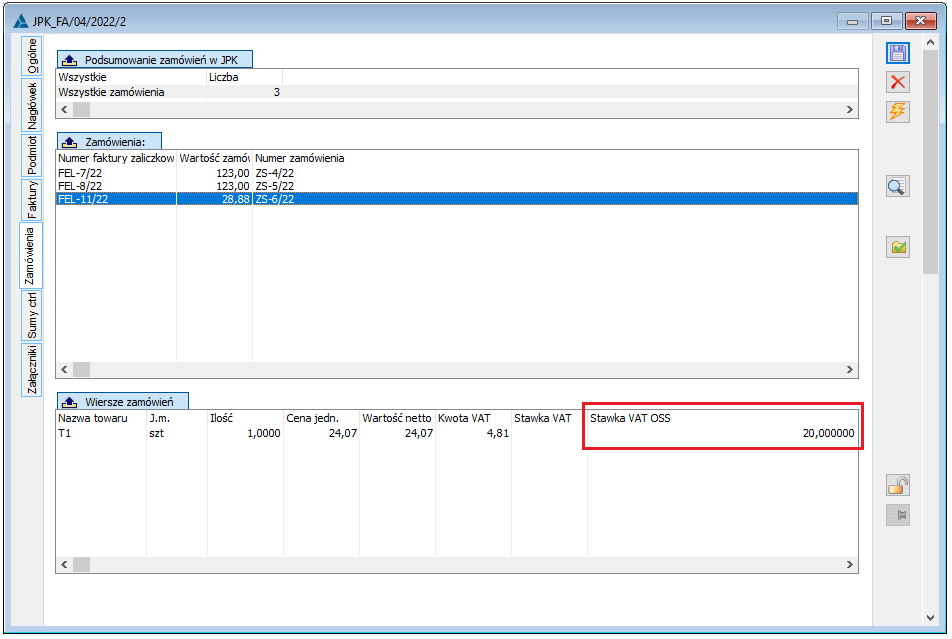The height and width of the screenshot is (639, 952).
Task: Click order number ZS-4/22
Action: [x=274, y=173]
